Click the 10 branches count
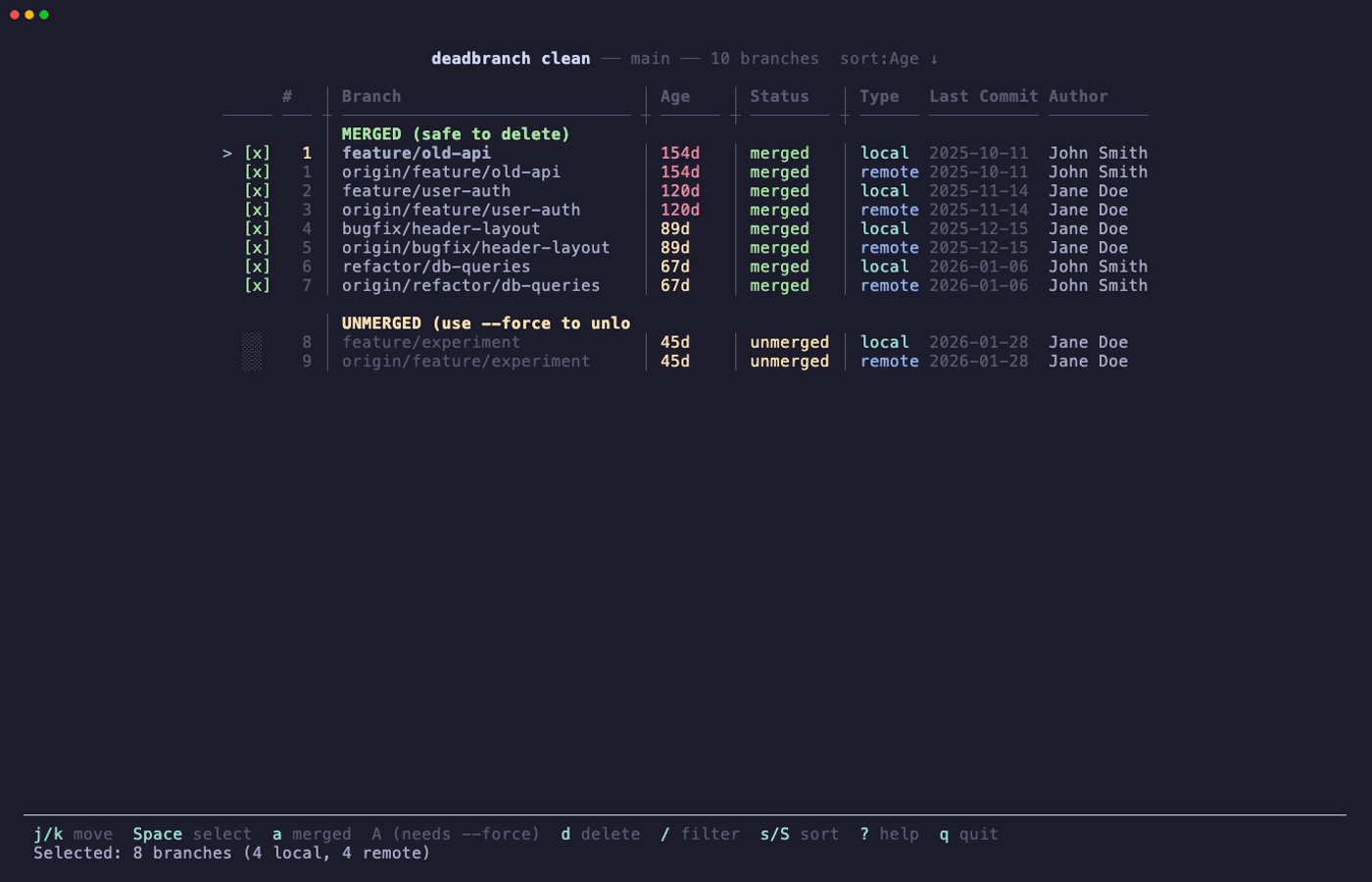 764,59
